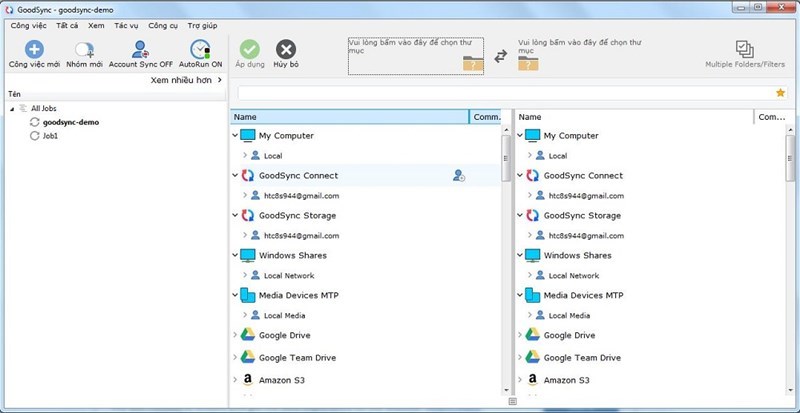The width and height of the screenshot is (800, 413).
Task: Click the small panel icon below left pane
Action: coord(513,401)
